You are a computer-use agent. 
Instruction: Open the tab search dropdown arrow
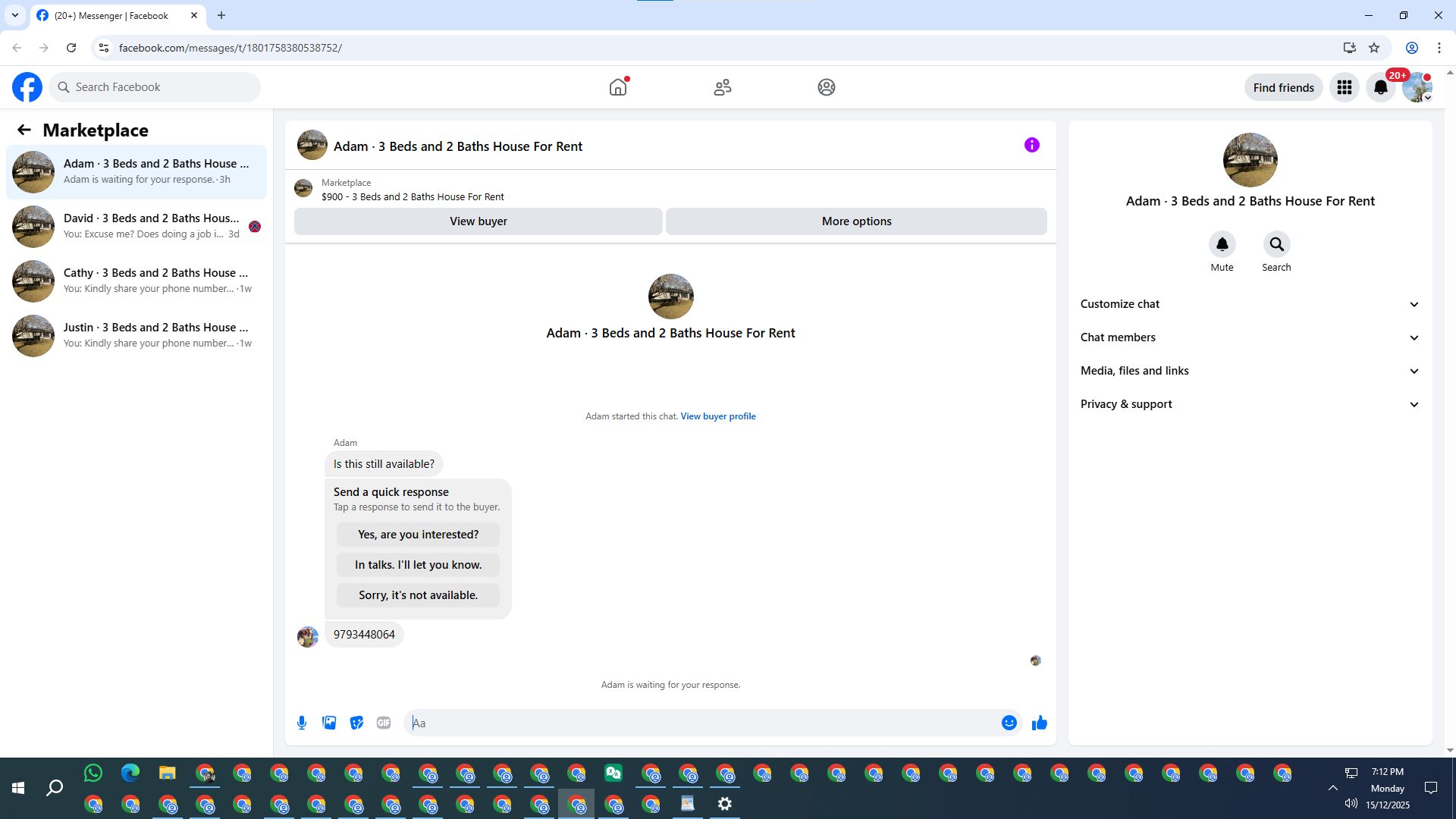point(15,15)
